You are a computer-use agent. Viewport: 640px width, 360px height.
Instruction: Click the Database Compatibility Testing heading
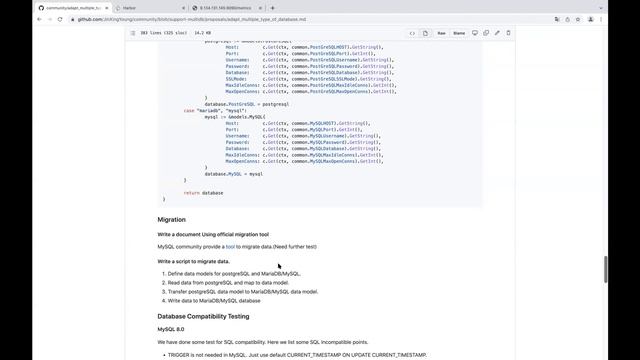pos(203,316)
